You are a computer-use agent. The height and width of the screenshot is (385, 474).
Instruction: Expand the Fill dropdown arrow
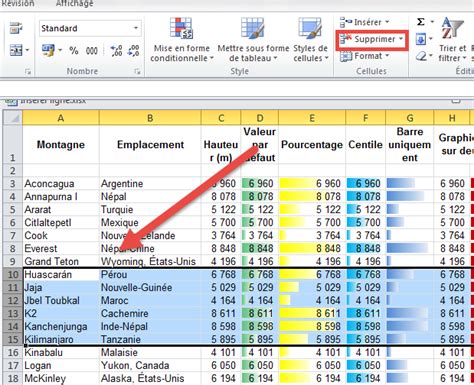click(431, 39)
